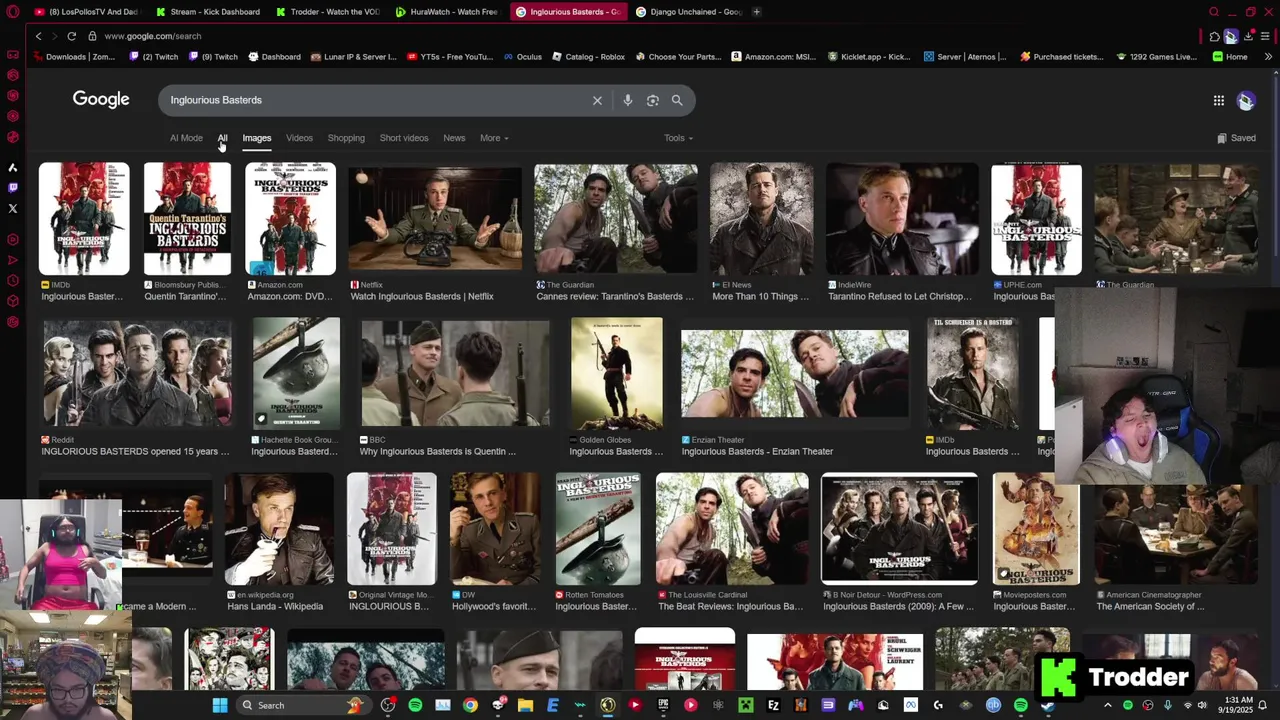The width and height of the screenshot is (1280, 720).
Task: Switch to the HuraWatch browser tab
Action: point(447,12)
